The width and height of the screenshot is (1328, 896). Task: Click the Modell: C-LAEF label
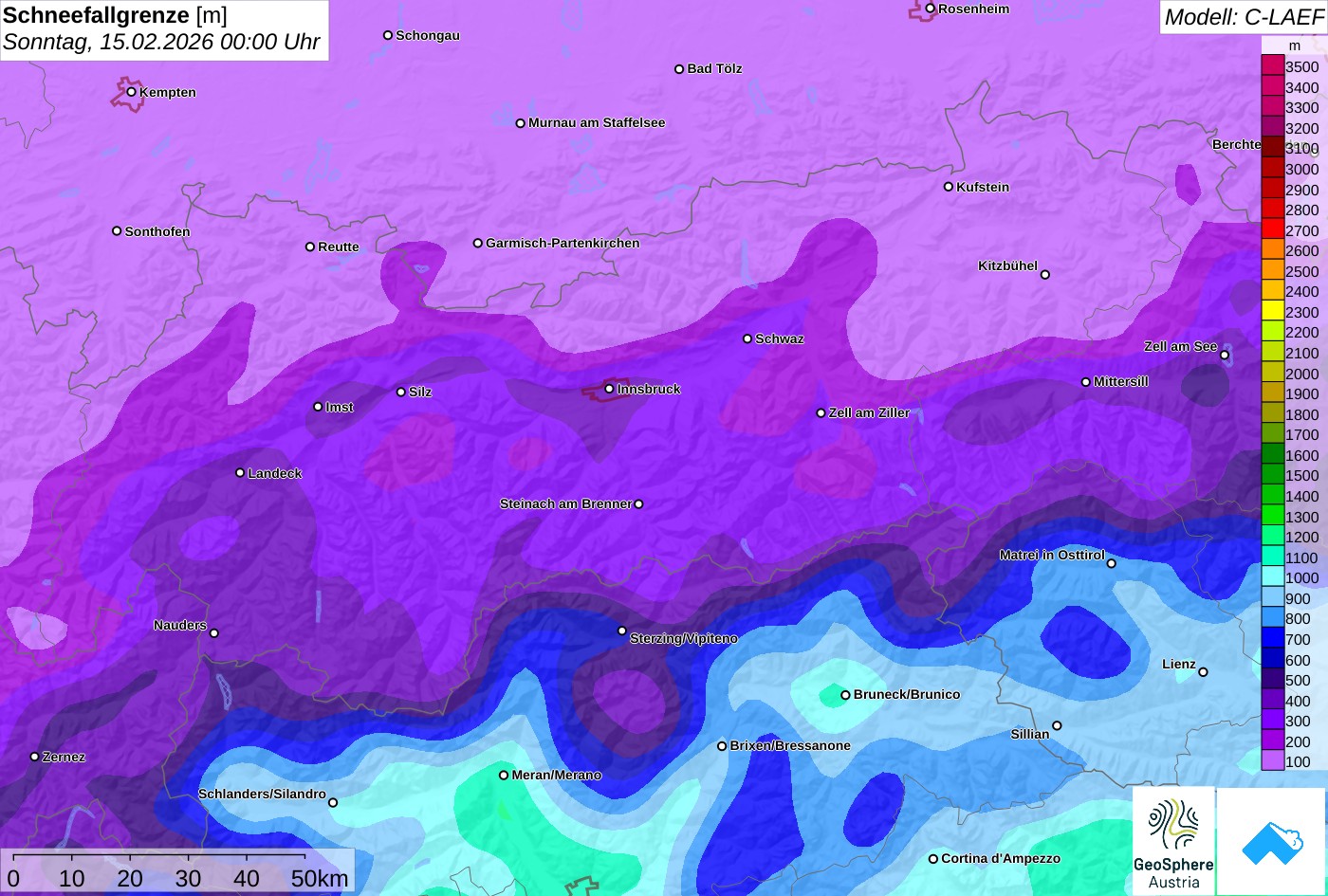pyautogui.click(x=1243, y=16)
